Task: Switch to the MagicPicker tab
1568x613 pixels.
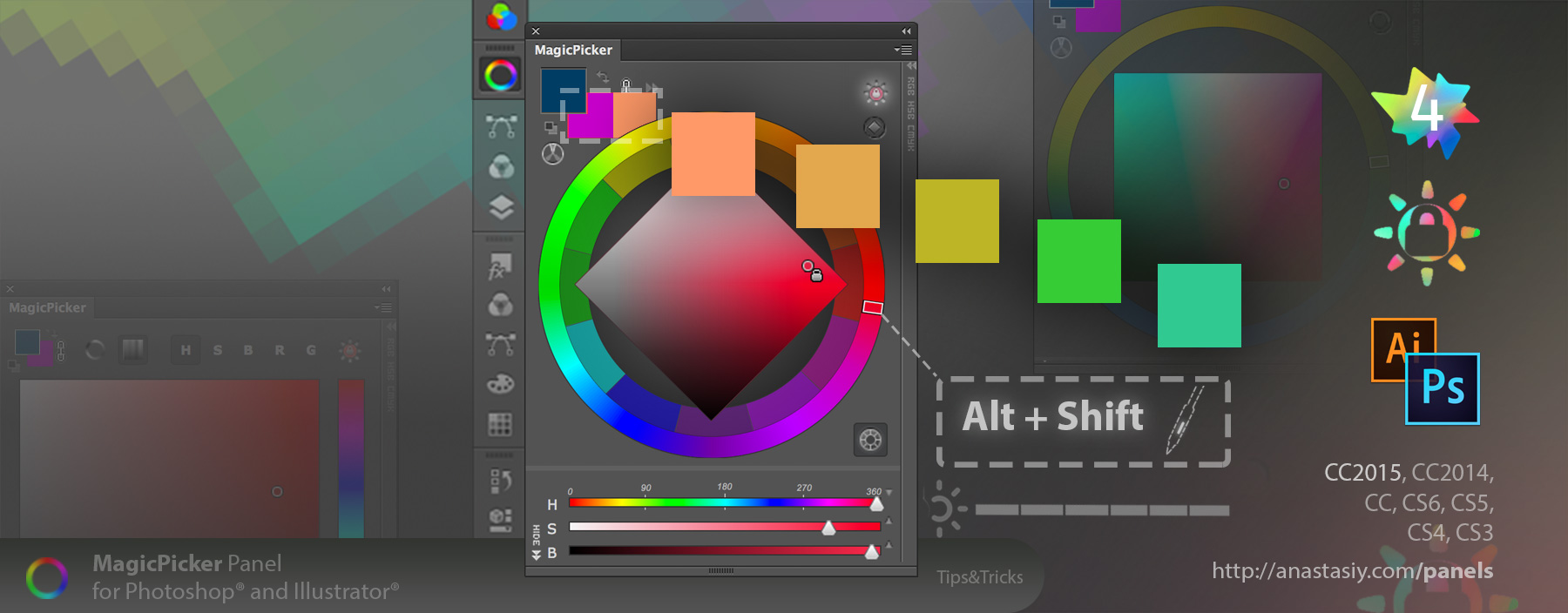Action: (x=573, y=51)
